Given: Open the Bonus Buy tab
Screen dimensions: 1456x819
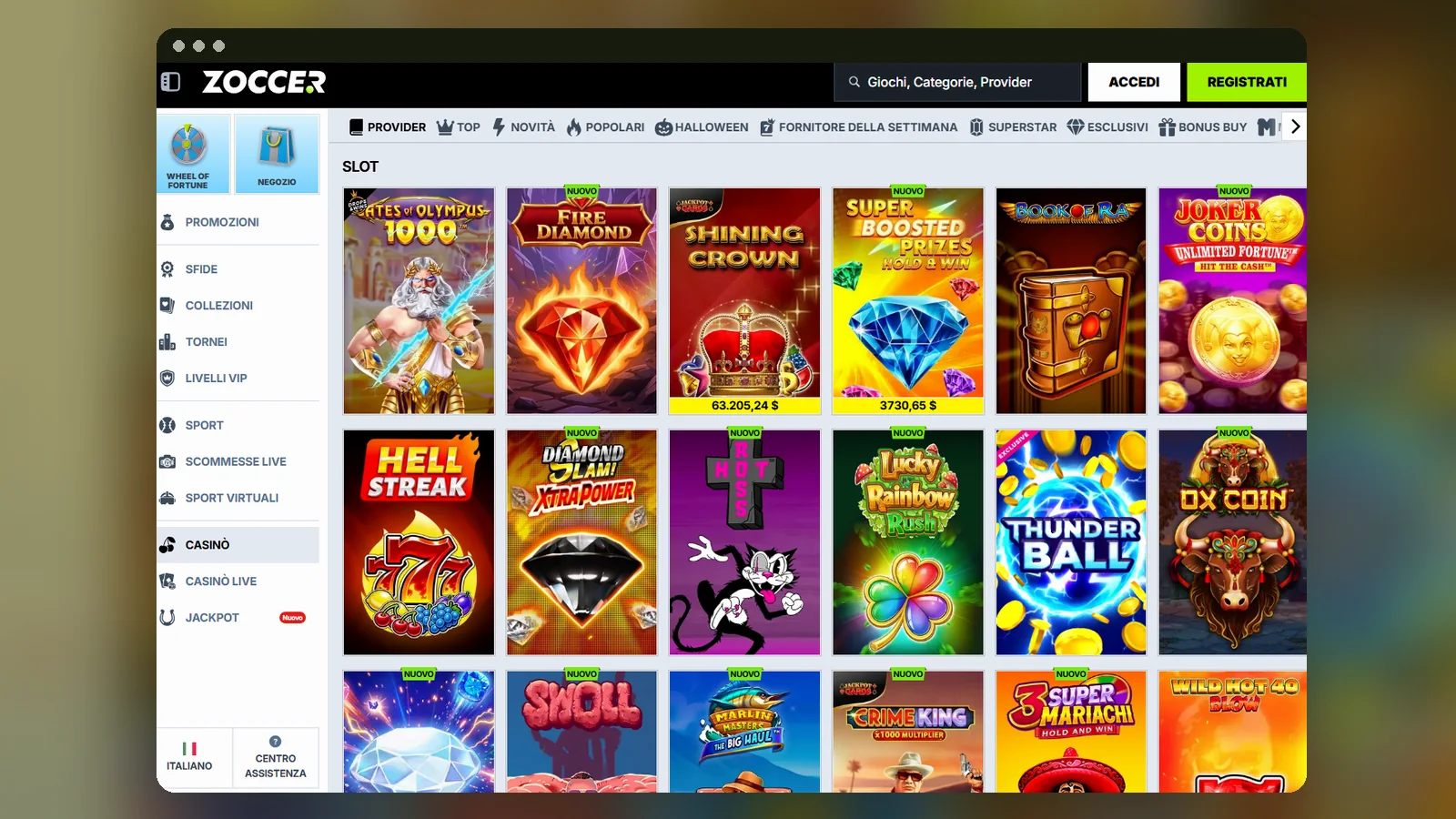Looking at the screenshot, I should [1202, 127].
